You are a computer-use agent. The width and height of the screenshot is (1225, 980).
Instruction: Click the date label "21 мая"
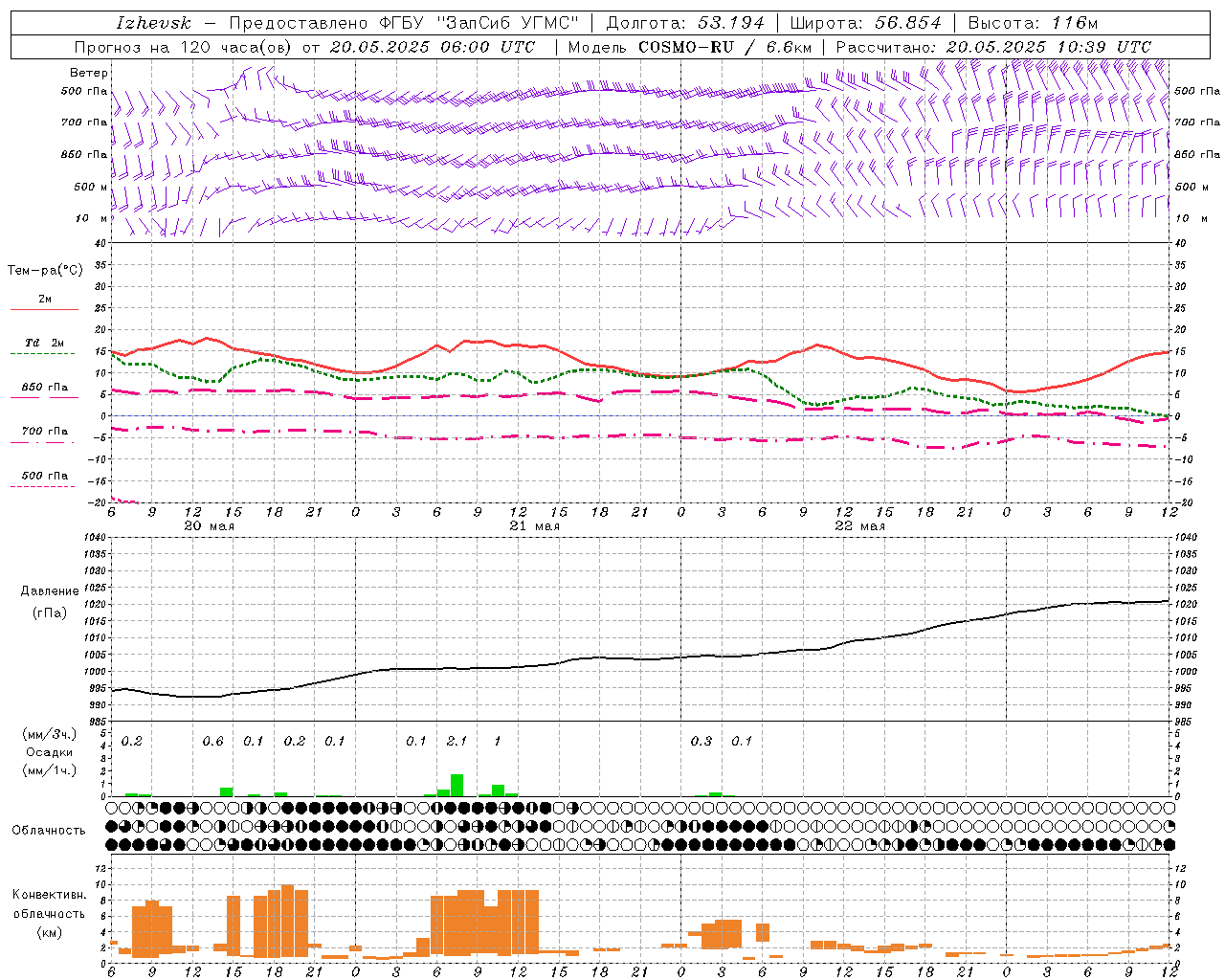tap(534, 526)
